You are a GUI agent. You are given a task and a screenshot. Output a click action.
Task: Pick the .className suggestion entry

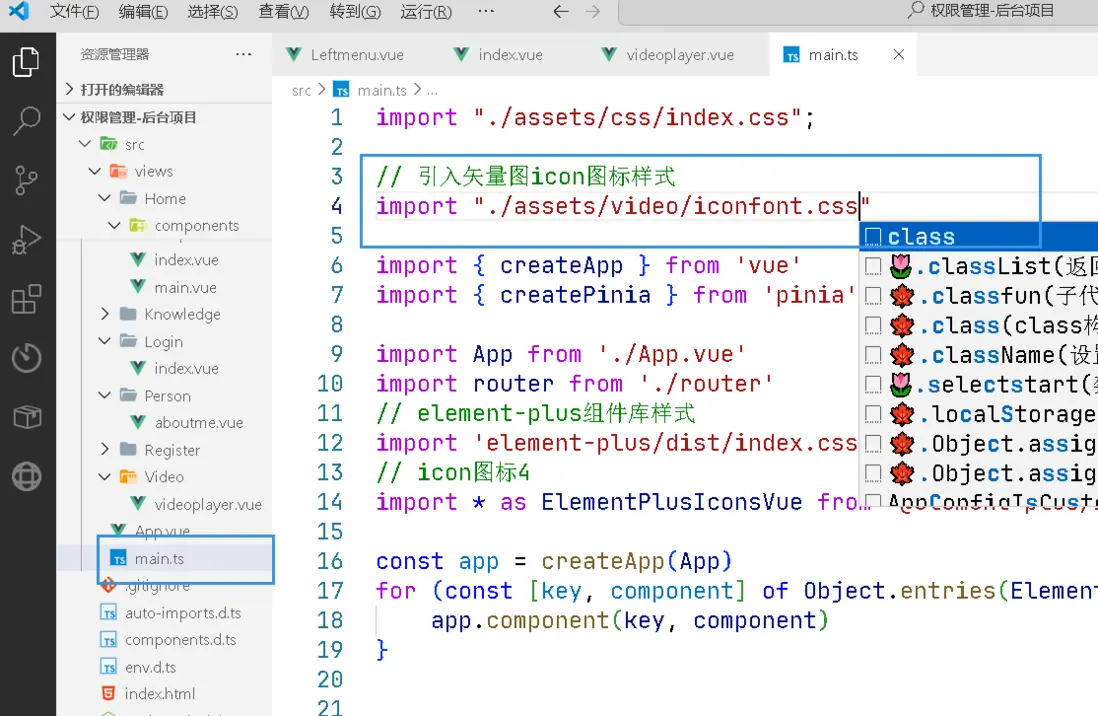point(985,355)
